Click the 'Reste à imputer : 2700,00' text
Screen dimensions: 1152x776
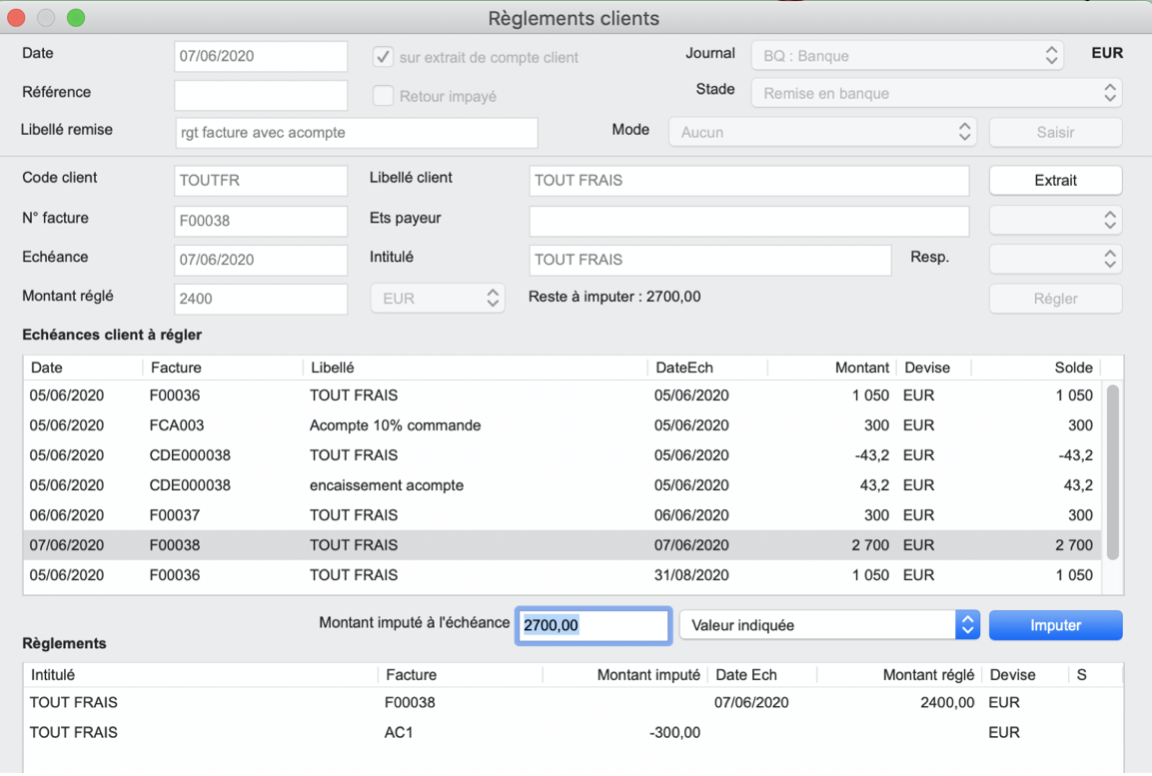(614, 297)
